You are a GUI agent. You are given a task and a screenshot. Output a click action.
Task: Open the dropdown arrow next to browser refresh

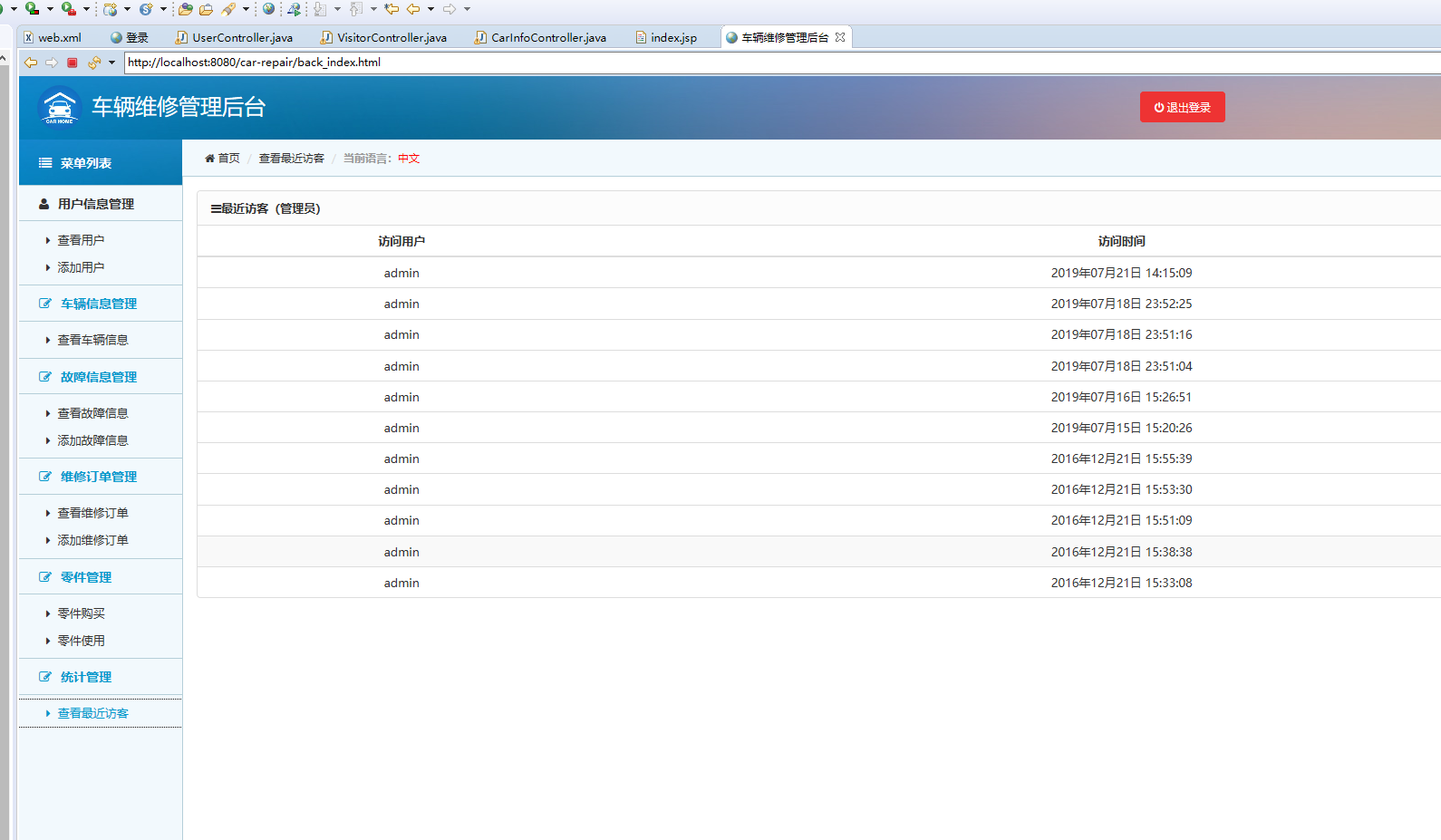111,63
